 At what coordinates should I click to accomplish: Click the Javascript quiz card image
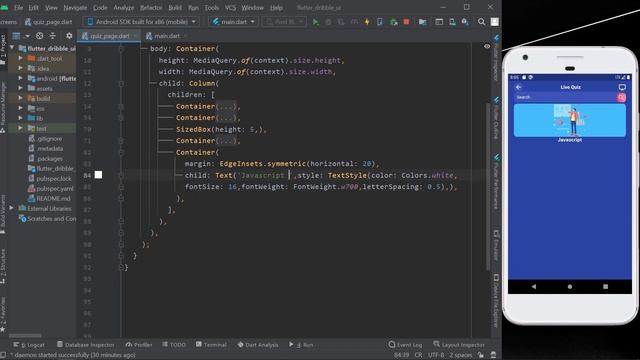[570, 120]
